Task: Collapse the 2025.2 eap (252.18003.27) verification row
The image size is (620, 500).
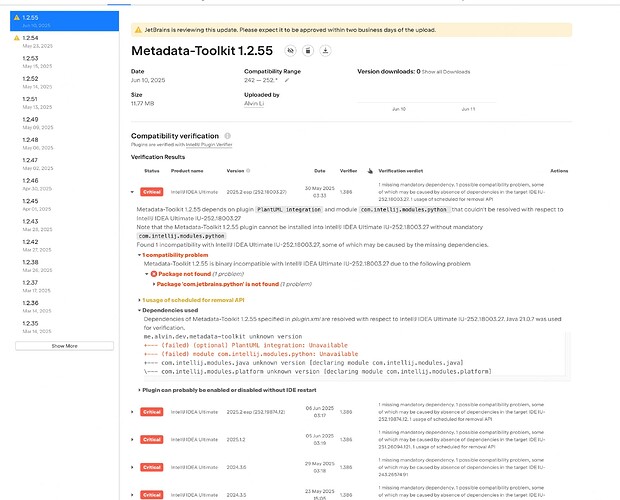Action: click(132, 192)
